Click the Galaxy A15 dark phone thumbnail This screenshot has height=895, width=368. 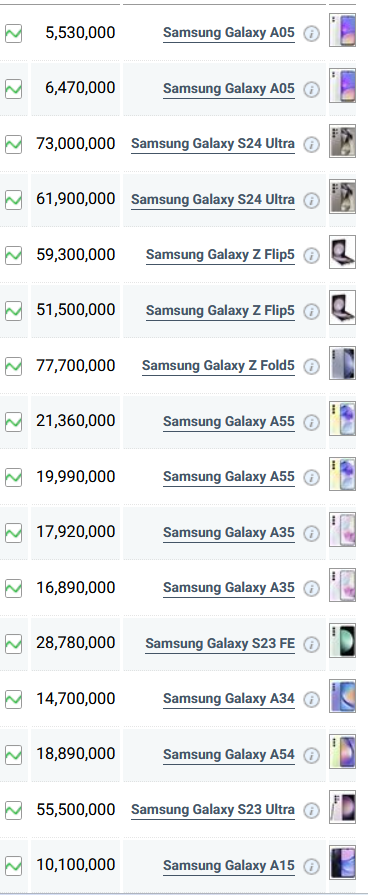click(x=342, y=862)
